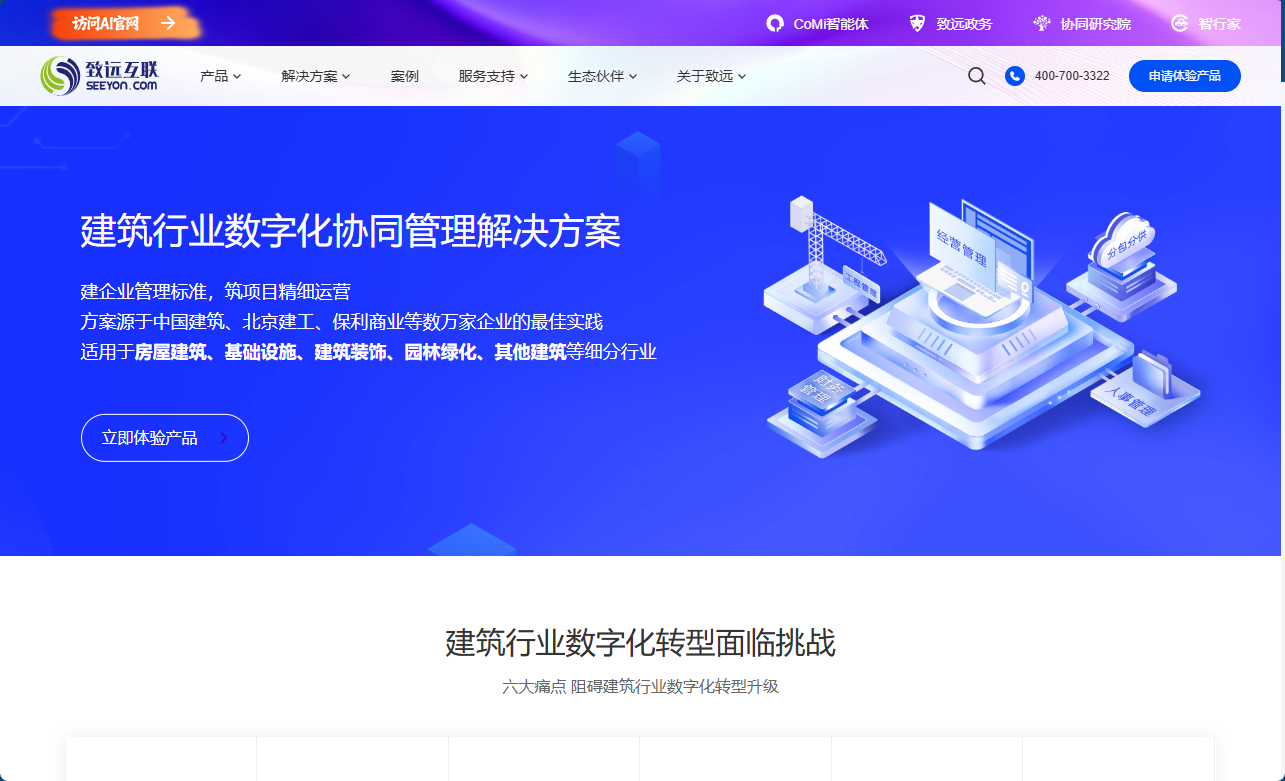Expand the 生态伙伴 dropdown menu

602,76
